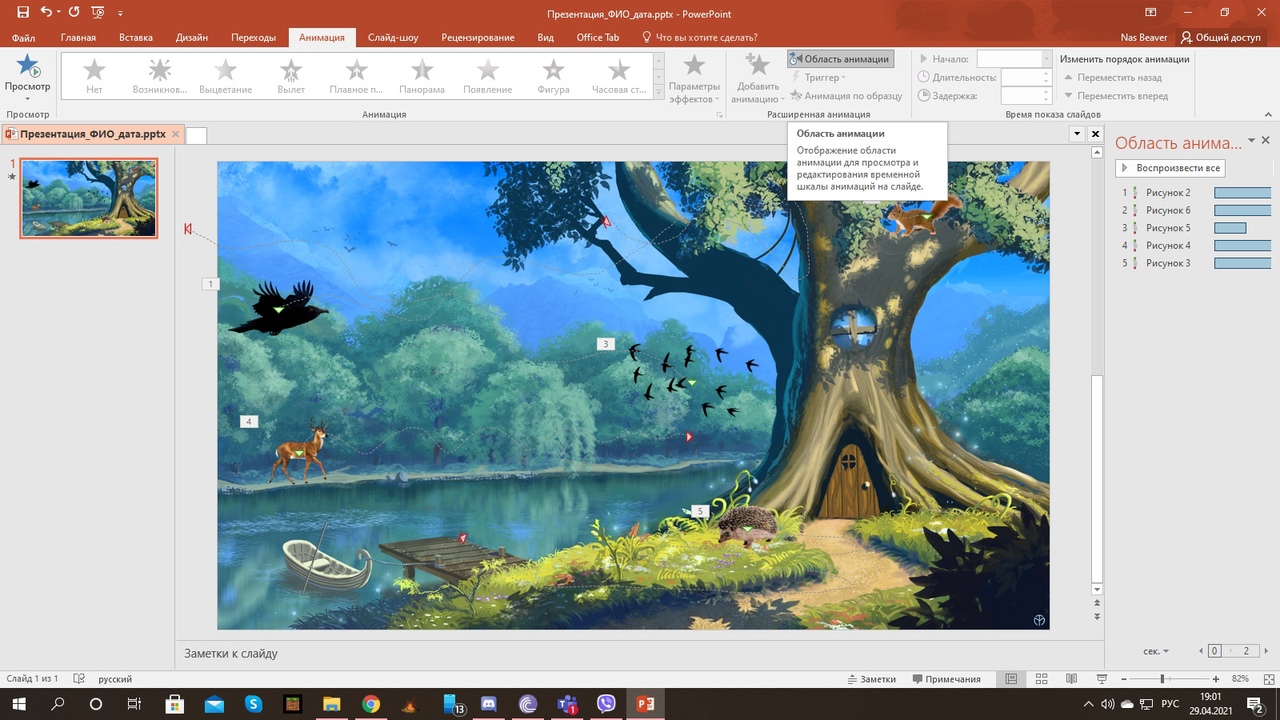Open the Начало combo box
This screenshot has height=720, width=1280.
pyautogui.click(x=1014, y=59)
